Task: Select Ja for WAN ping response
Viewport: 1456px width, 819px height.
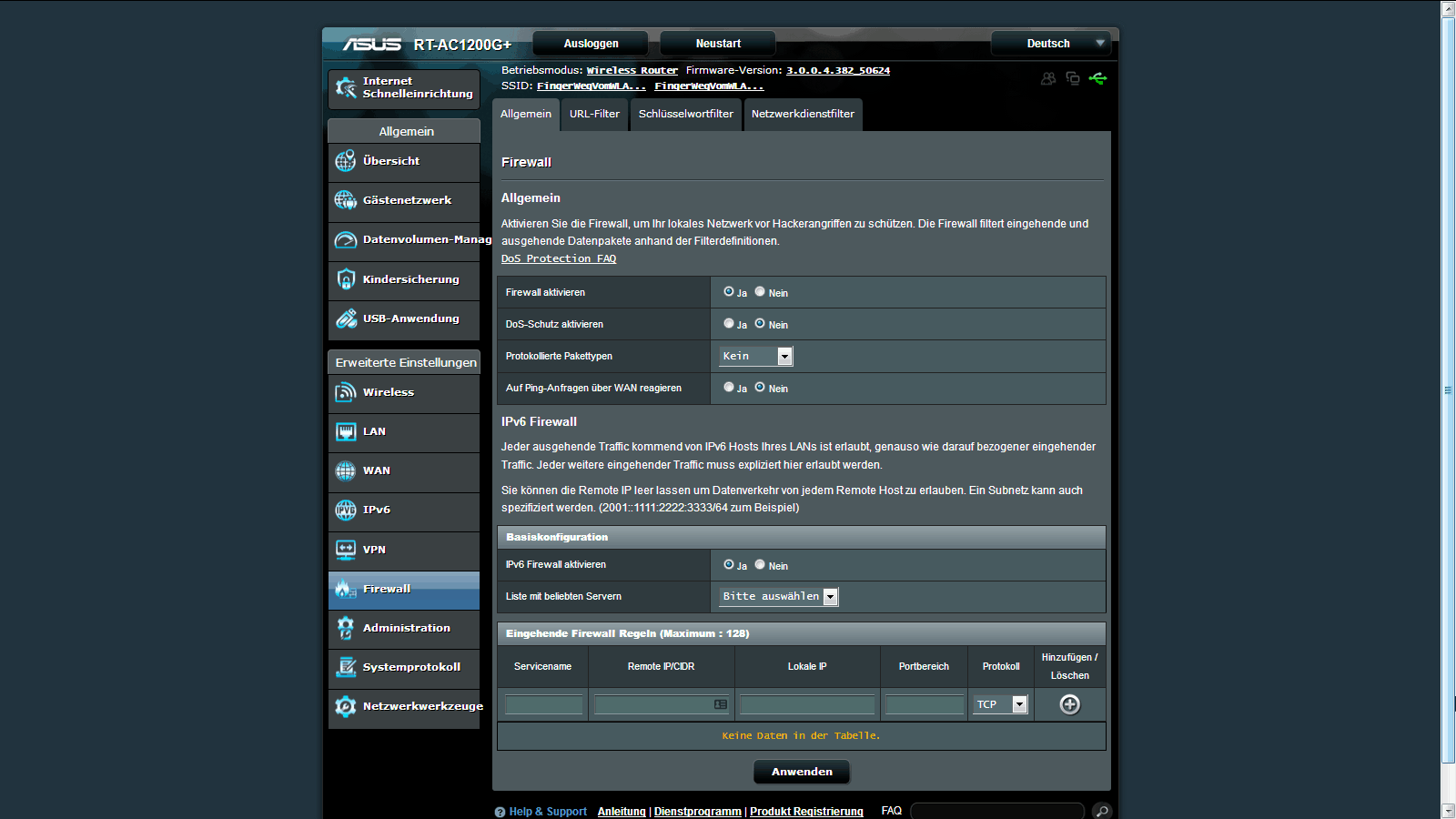Action: pyautogui.click(x=729, y=387)
